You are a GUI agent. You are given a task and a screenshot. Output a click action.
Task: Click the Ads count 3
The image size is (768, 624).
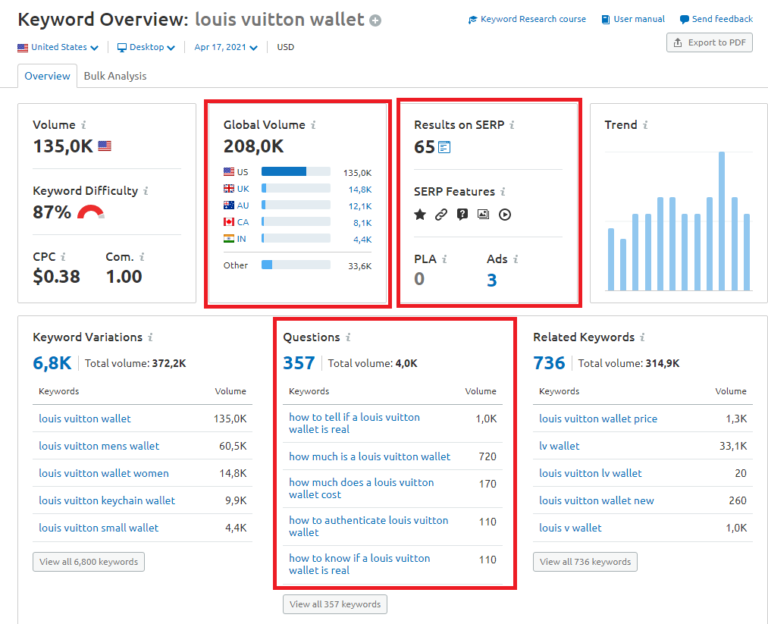coord(492,280)
